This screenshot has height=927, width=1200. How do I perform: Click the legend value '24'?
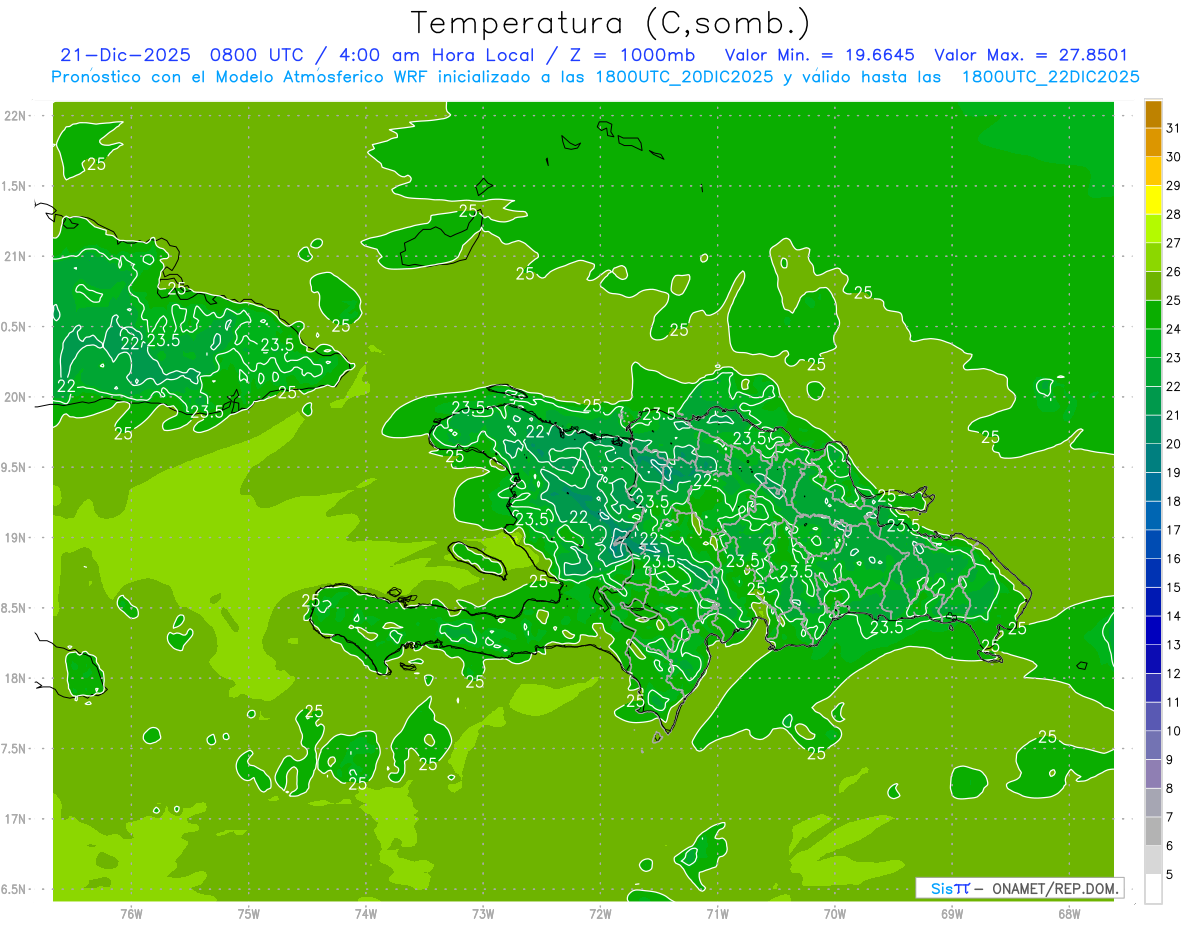[1174, 329]
